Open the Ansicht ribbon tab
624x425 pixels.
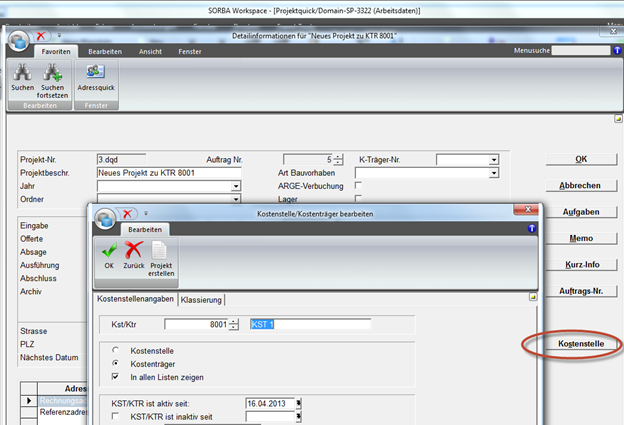[x=151, y=50]
